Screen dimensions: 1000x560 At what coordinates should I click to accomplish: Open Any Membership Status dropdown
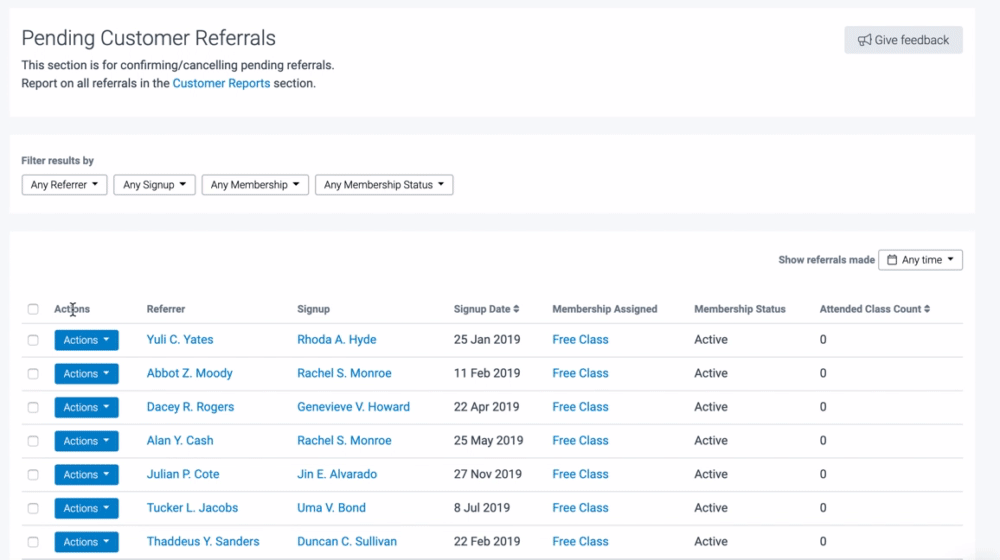(384, 185)
